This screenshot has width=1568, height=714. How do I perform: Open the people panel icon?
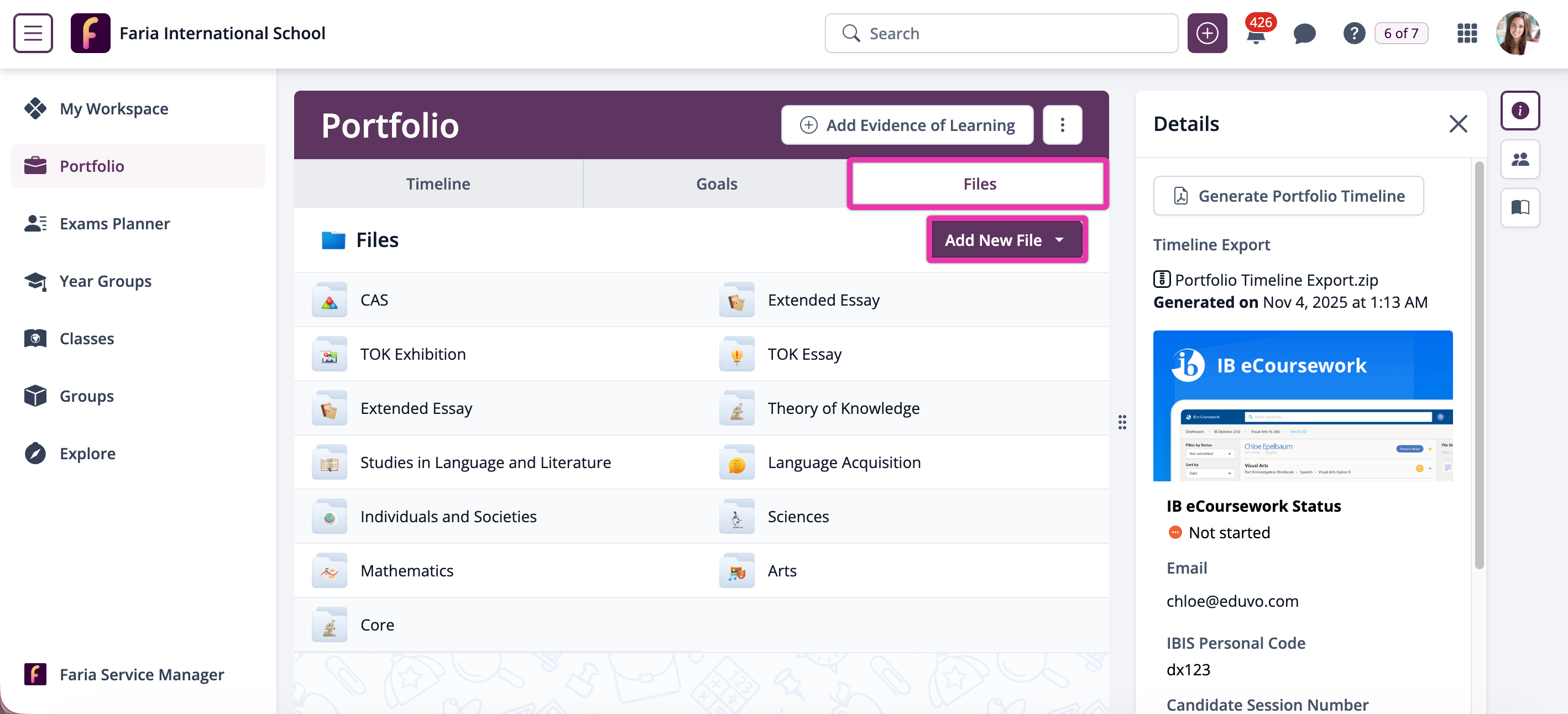1520,159
